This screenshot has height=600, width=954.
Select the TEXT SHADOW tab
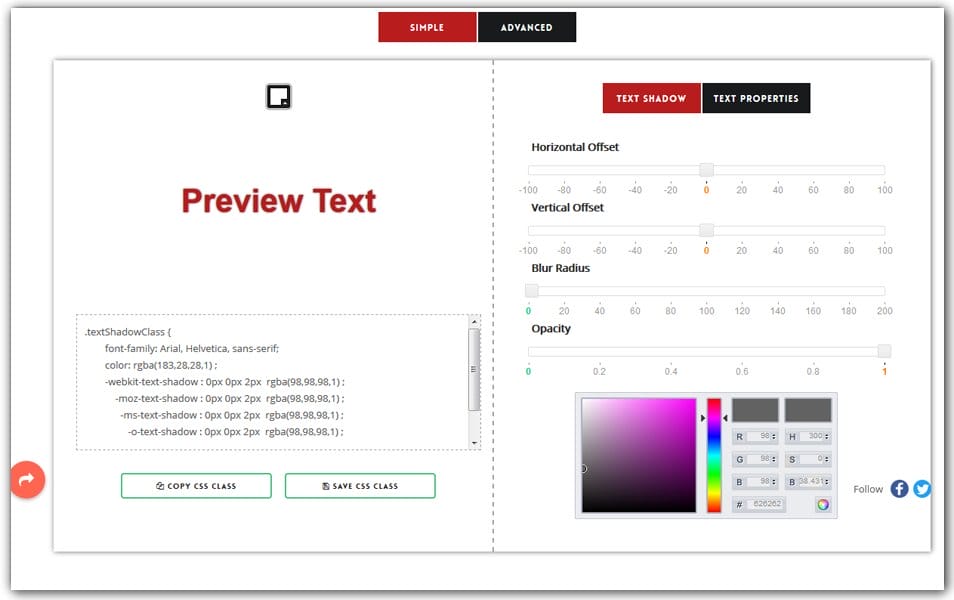tap(651, 99)
